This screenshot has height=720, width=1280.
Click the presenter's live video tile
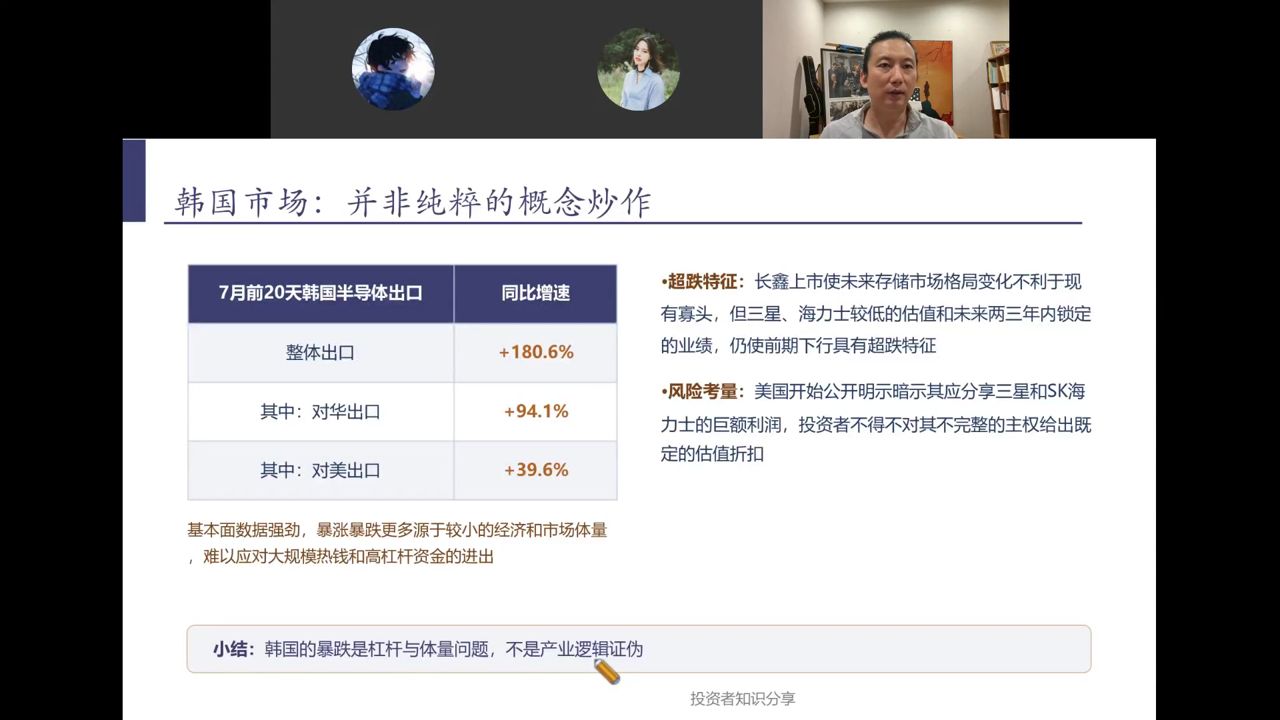[x=886, y=69]
